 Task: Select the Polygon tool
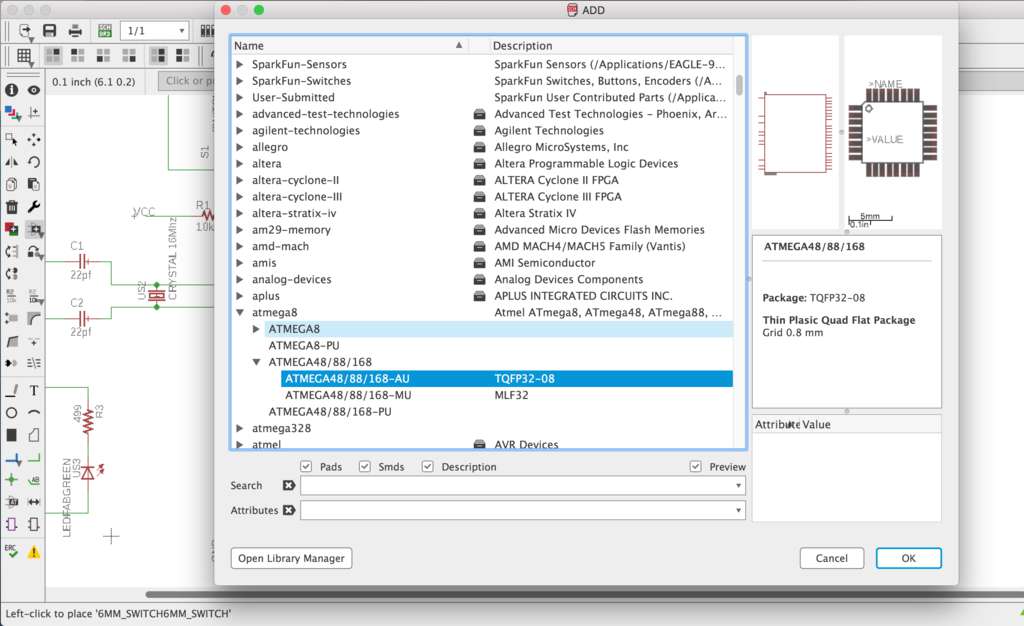click(34, 435)
